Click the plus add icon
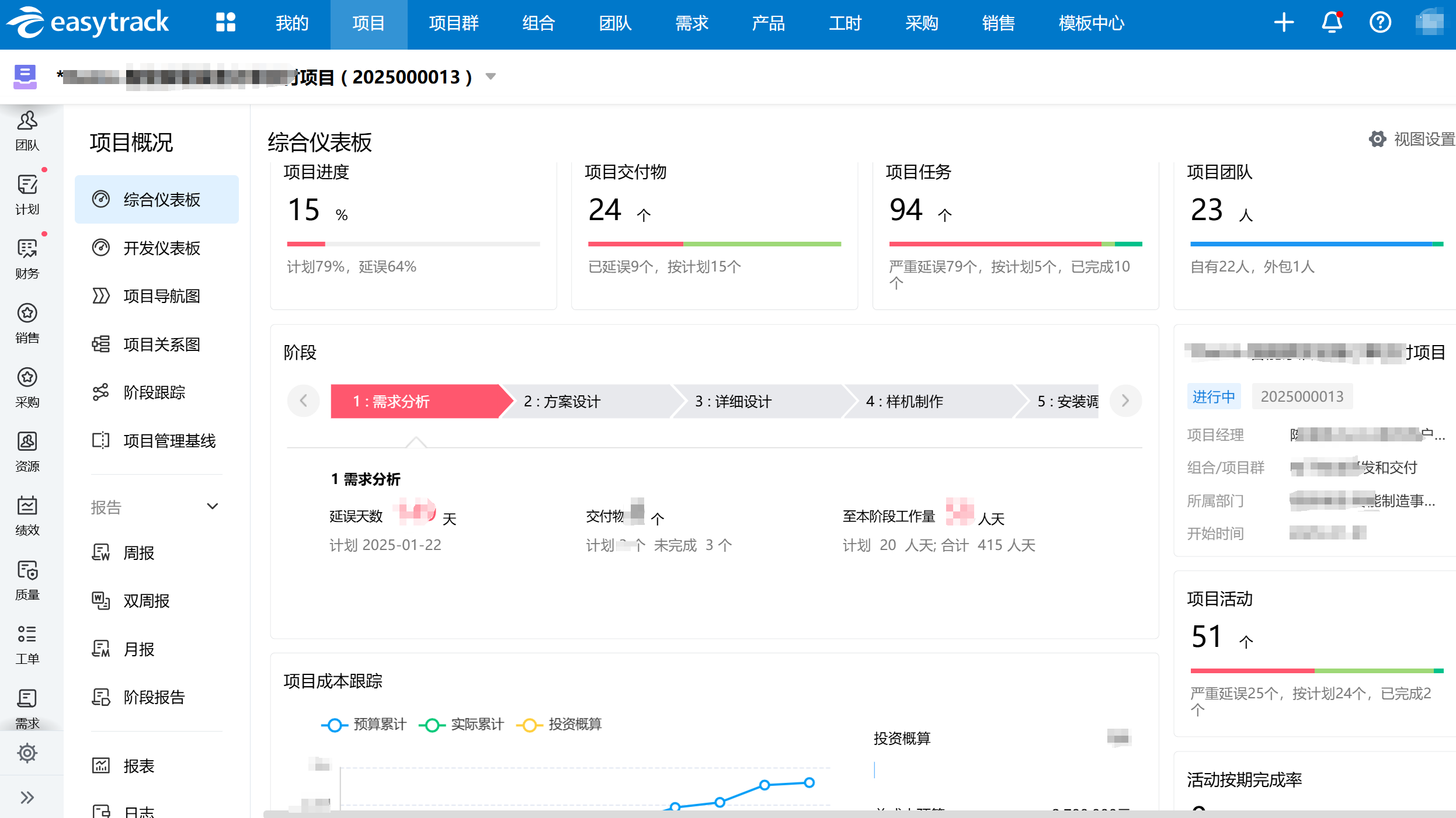1456x818 pixels. (x=1284, y=23)
